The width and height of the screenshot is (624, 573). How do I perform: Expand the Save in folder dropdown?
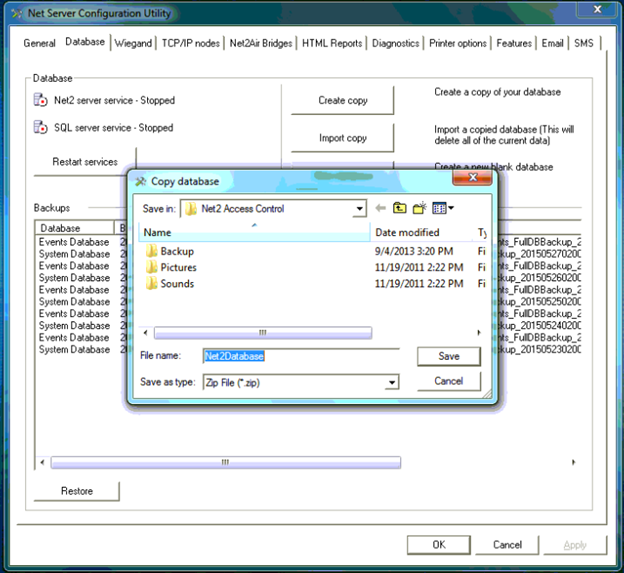[x=359, y=209]
